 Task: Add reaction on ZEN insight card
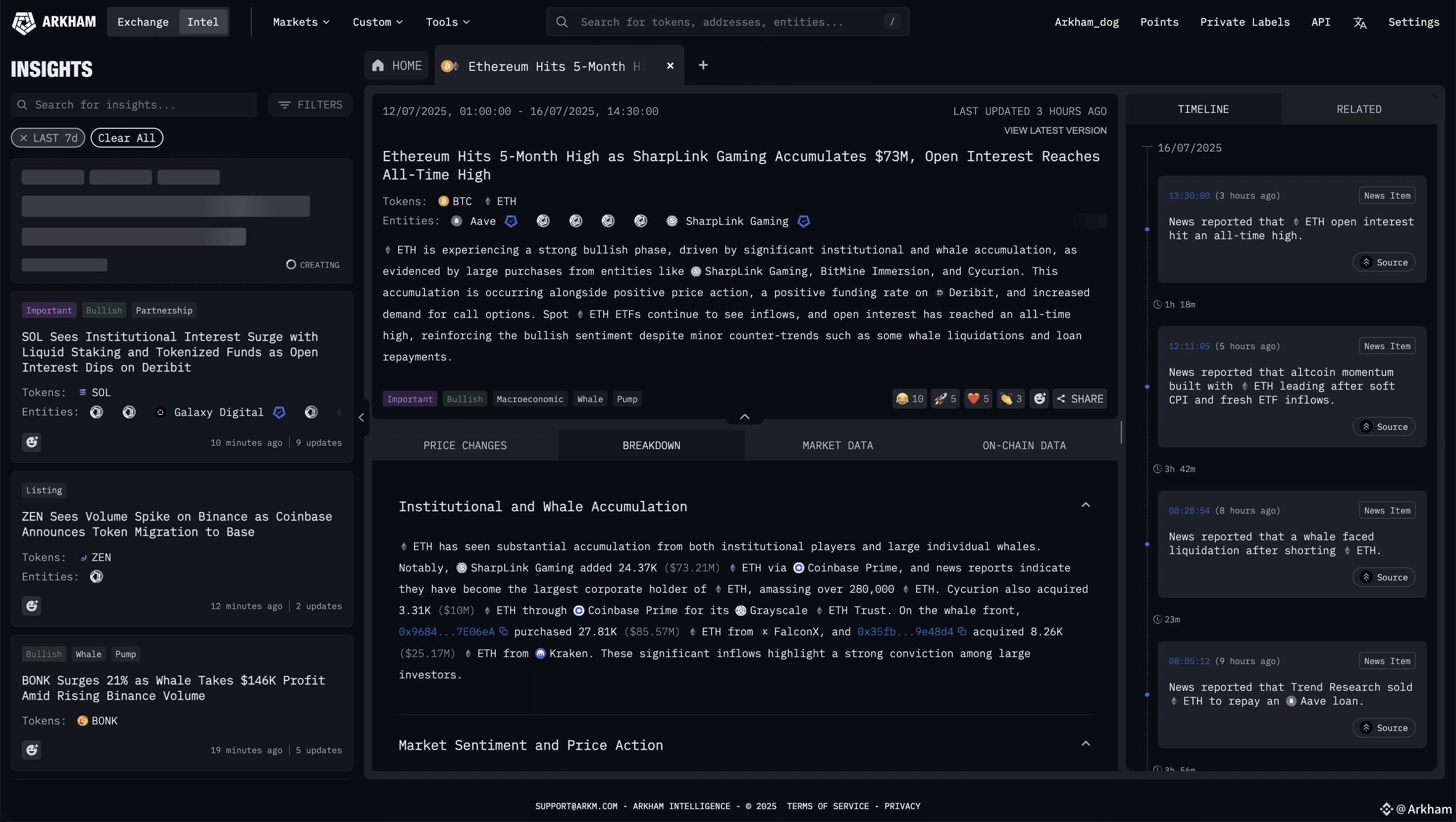pyautogui.click(x=32, y=606)
